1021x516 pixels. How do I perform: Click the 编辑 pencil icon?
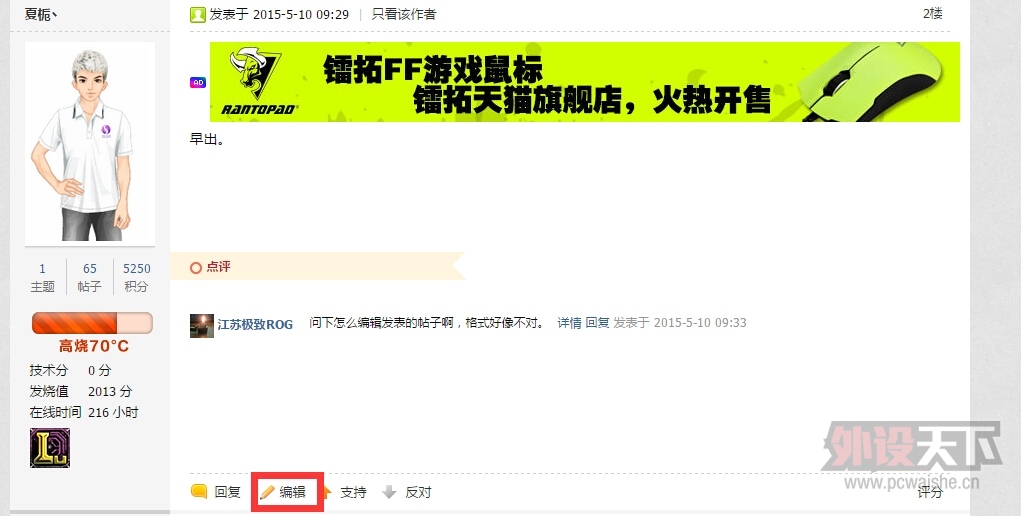coord(267,493)
